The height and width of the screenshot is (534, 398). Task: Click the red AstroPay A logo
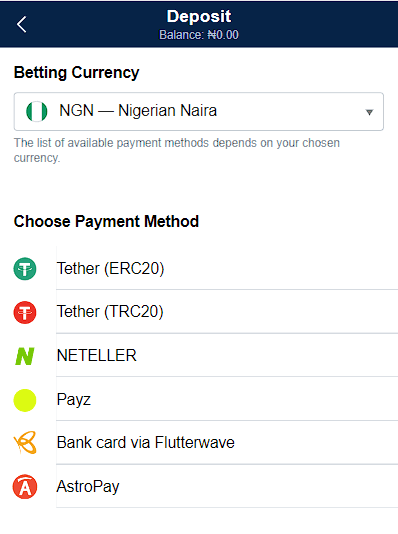pos(25,487)
